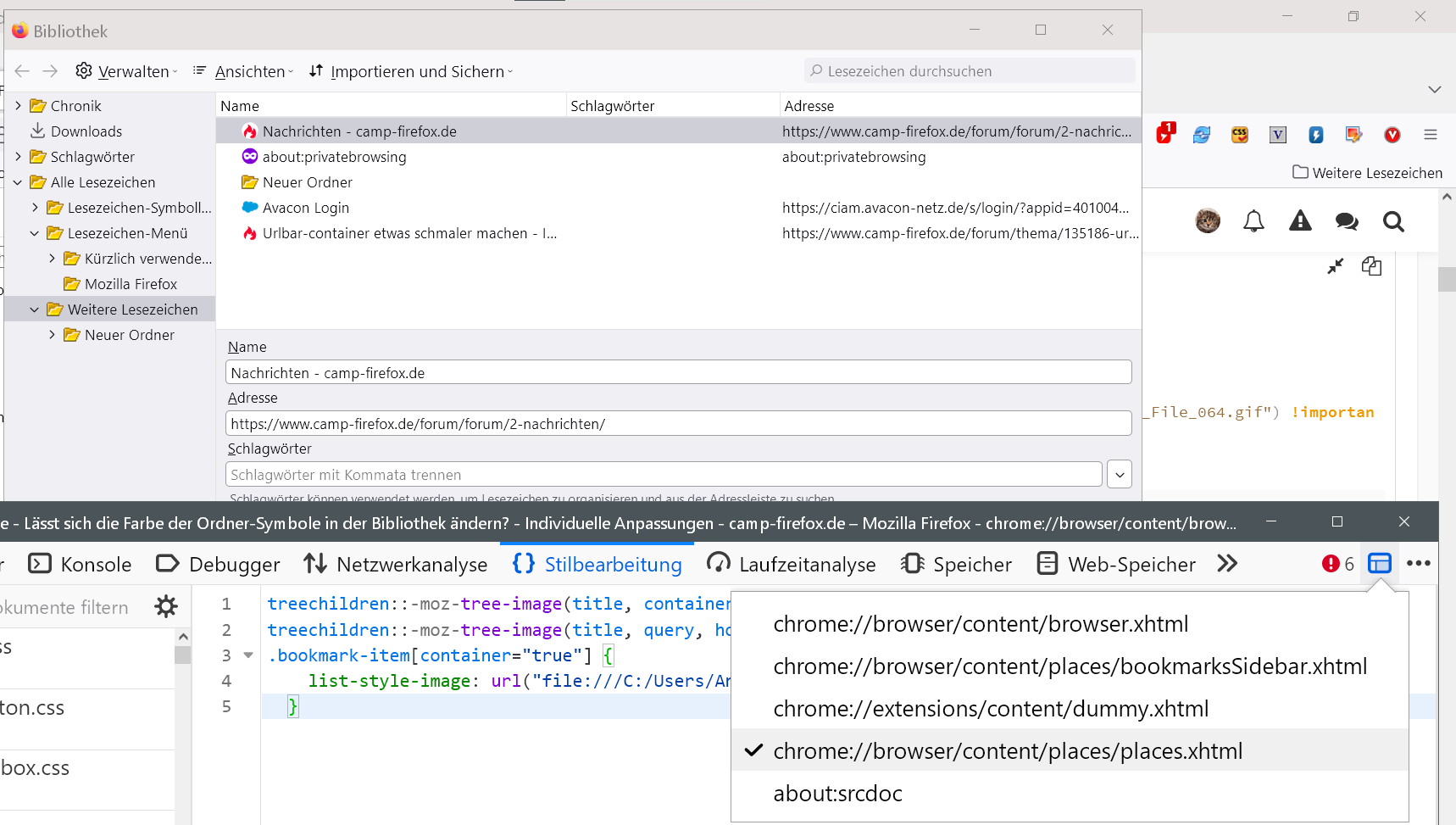The height and width of the screenshot is (825, 1456).
Task: Click the magnifier search icon on page
Action: (1393, 221)
